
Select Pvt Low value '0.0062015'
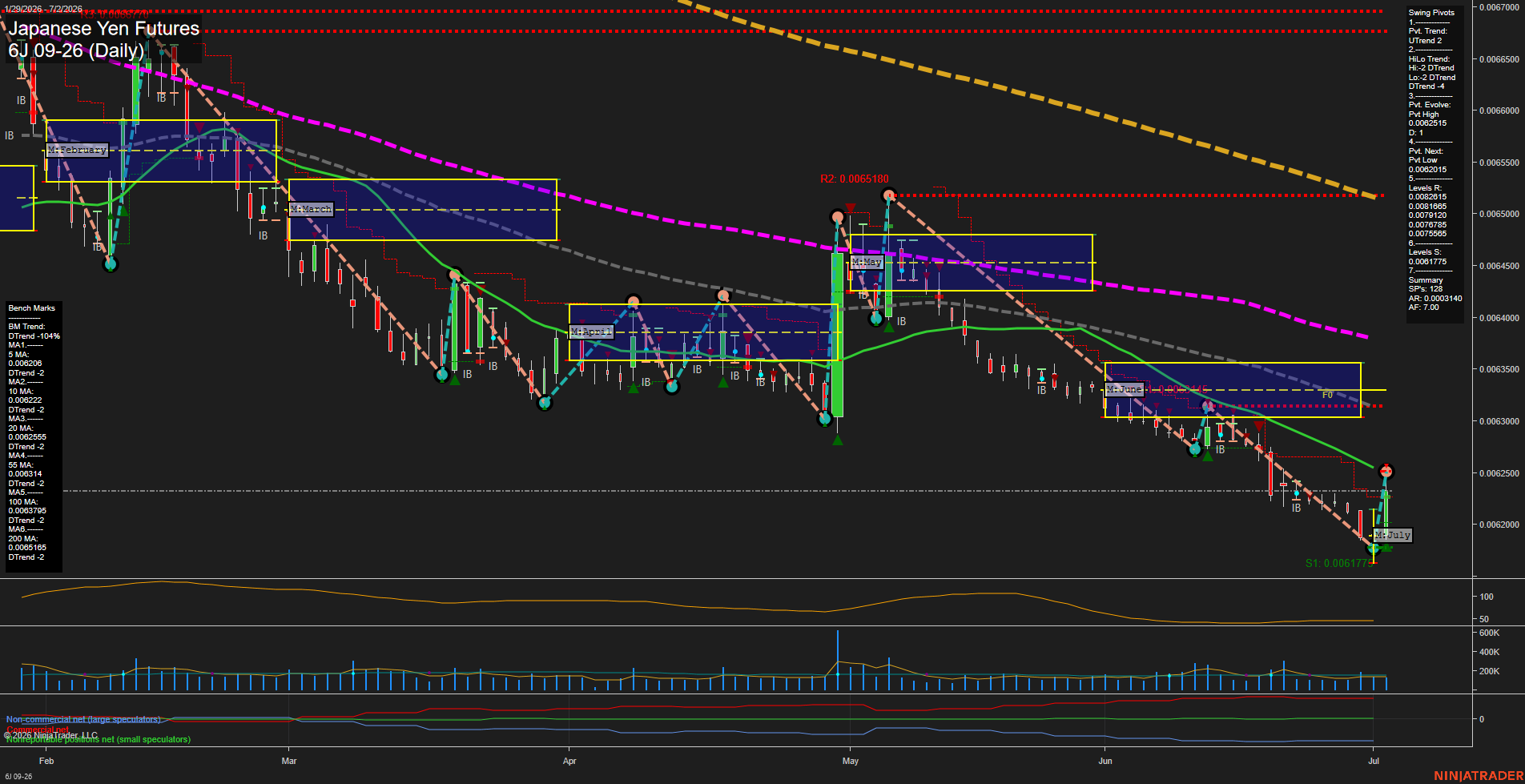[x=1428, y=170]
